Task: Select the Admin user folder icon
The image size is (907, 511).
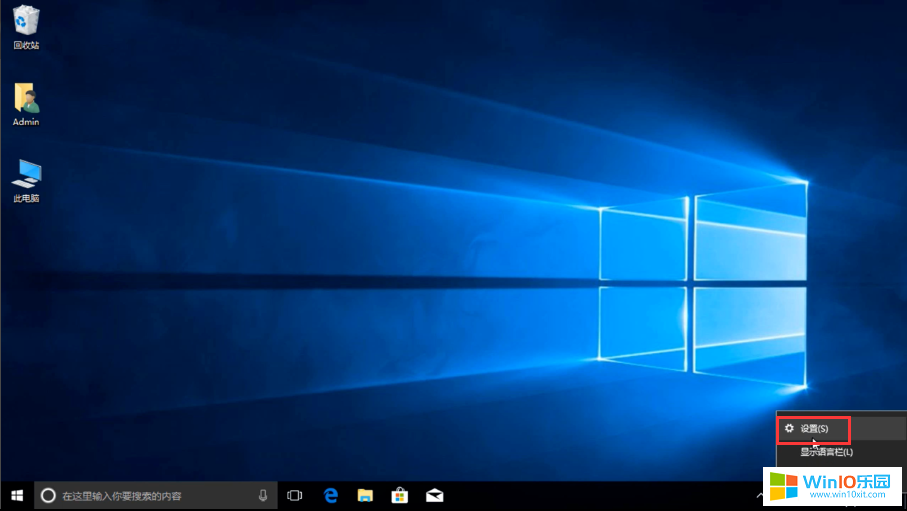Action: 26,104
